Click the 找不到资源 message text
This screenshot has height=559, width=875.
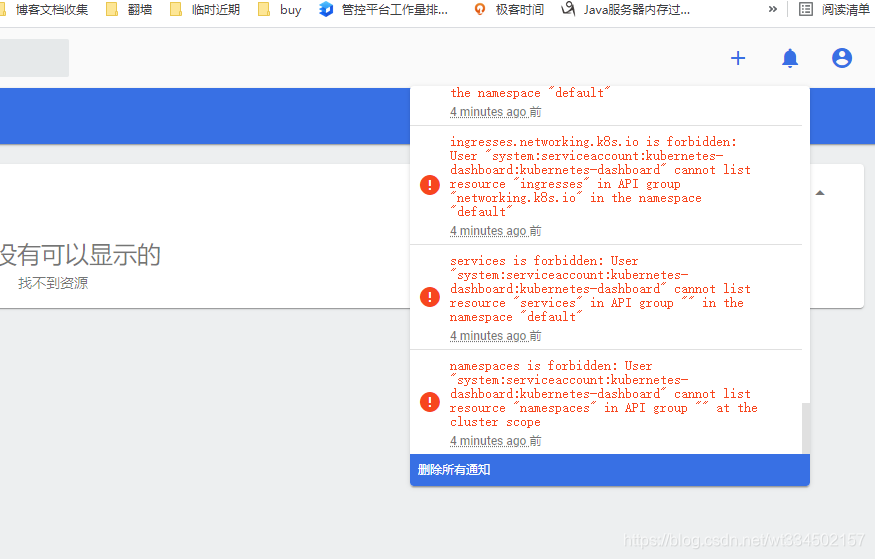(53, 283)
